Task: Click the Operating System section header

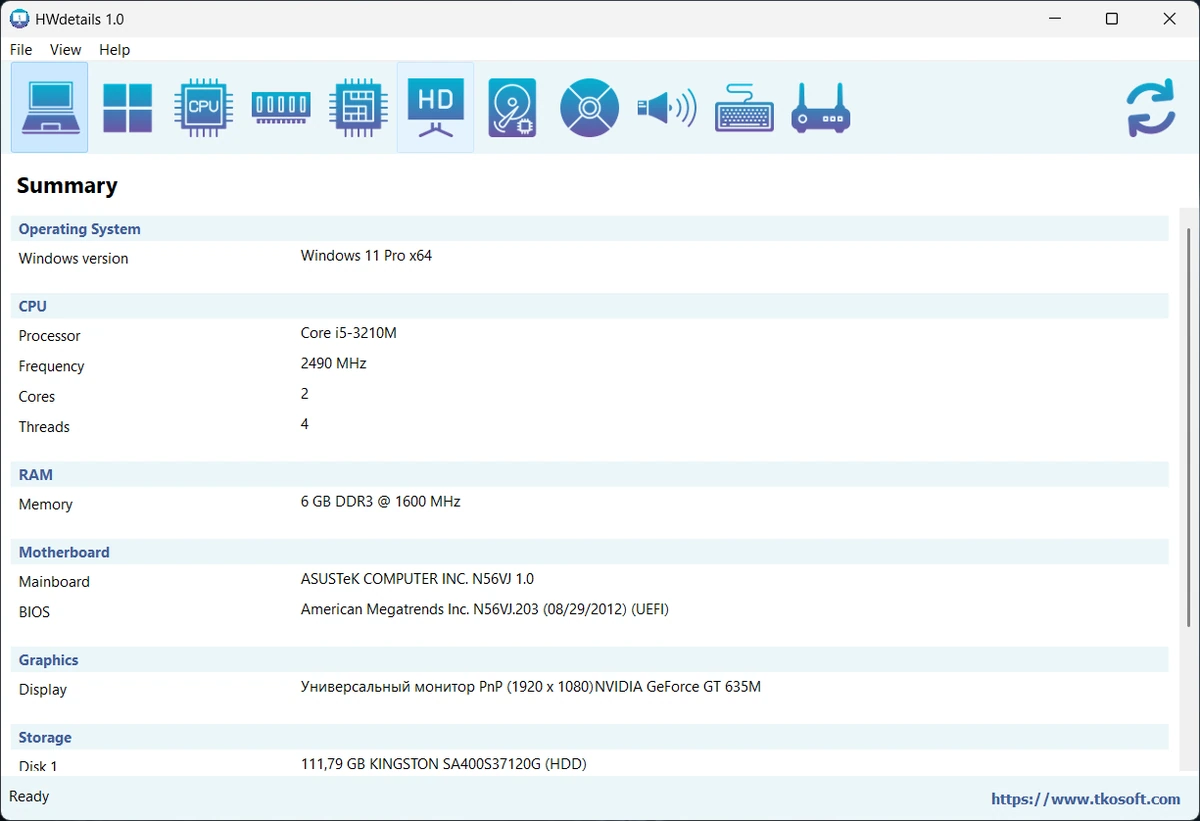Action: pyautogui.click(x=590, y=229)
